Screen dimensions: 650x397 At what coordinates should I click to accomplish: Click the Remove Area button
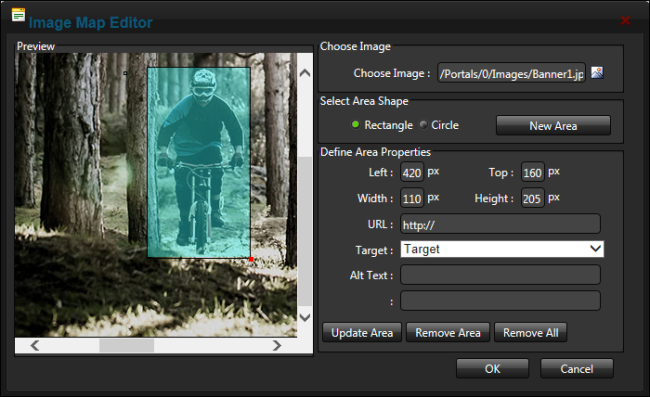(x=448, y=332)
